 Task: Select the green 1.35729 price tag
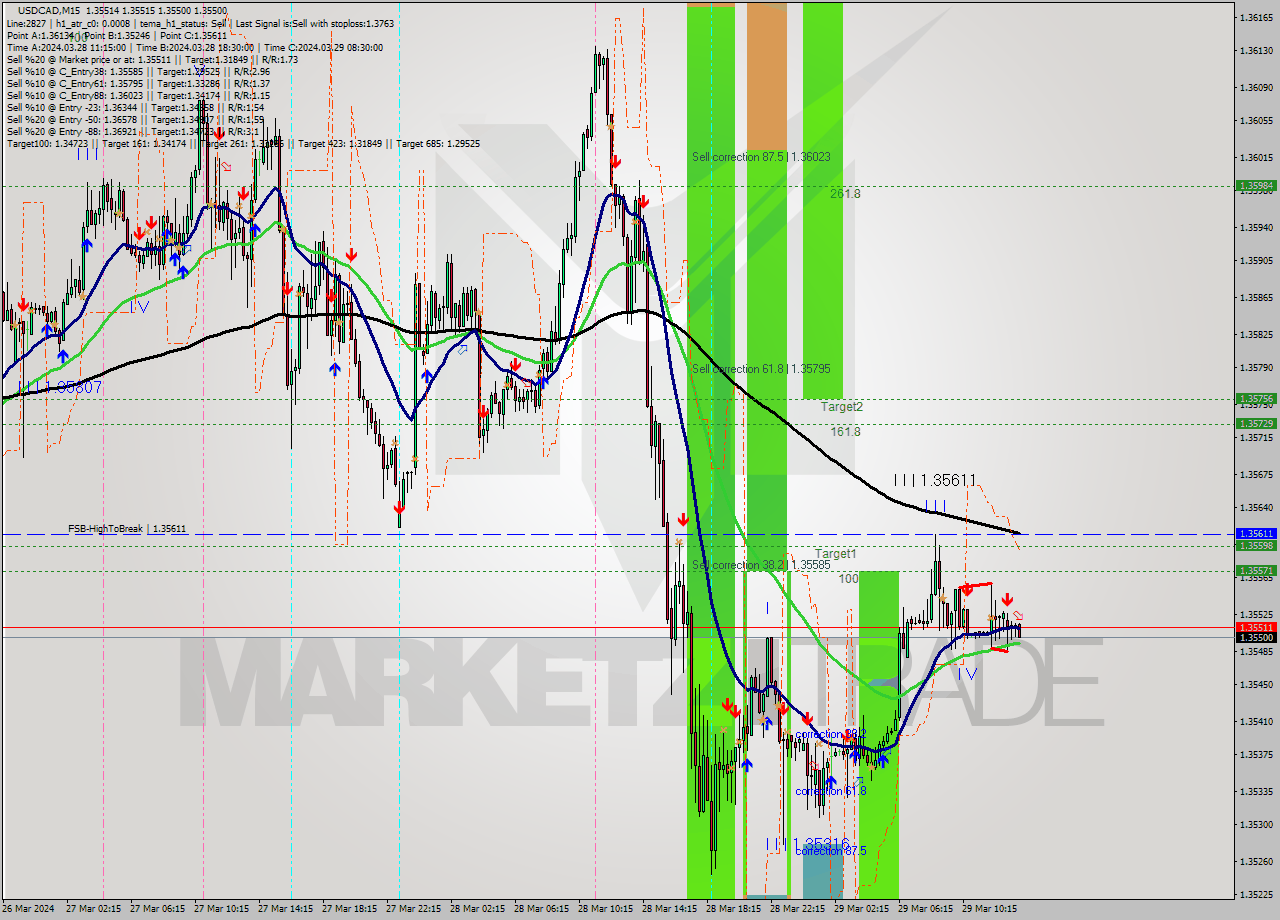[1256, 424]
